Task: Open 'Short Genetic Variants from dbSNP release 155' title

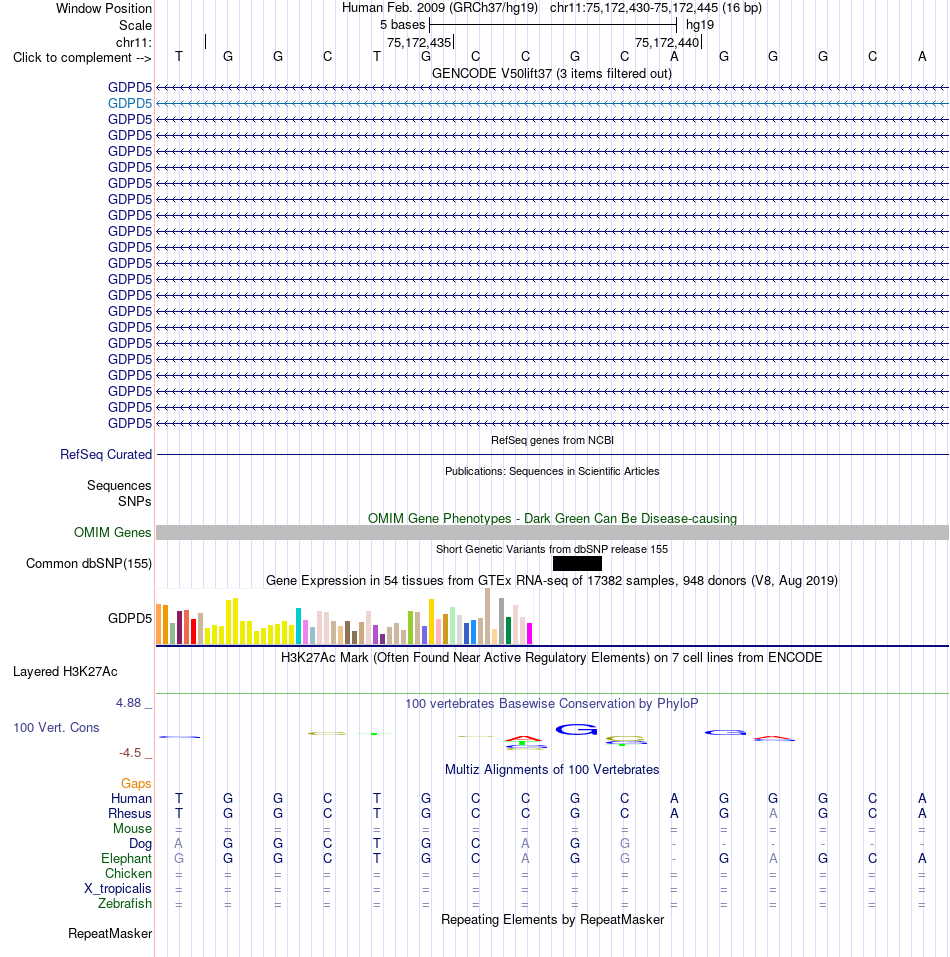Action: pyautogui.click(x=552, y=549)
